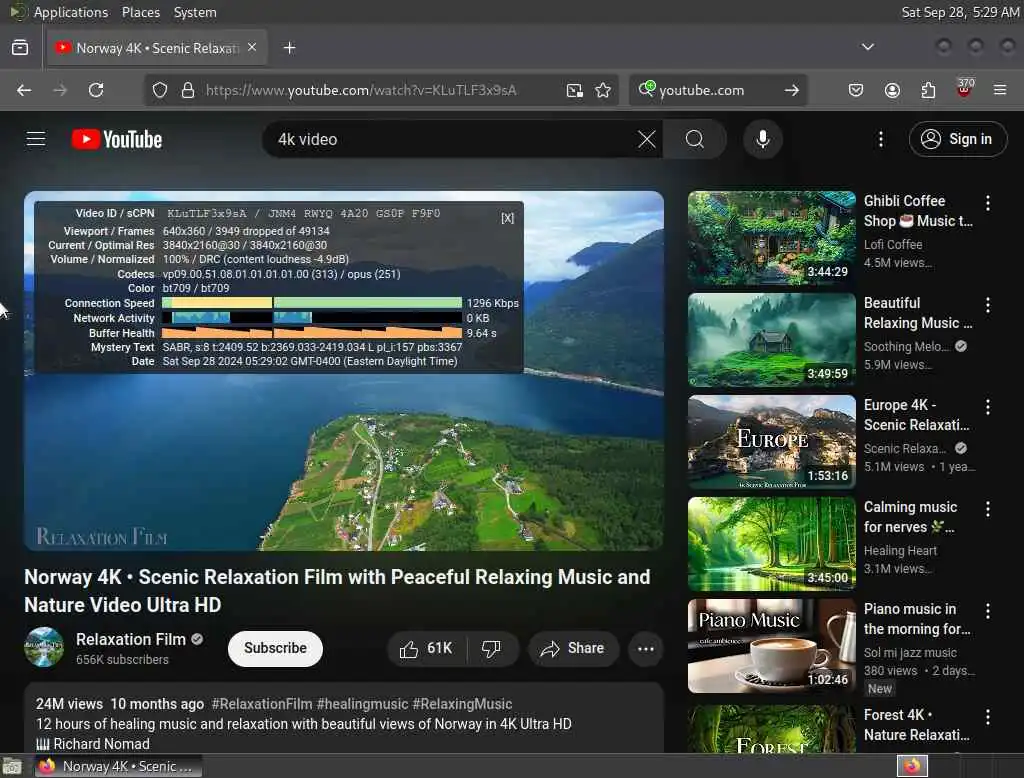Open options for Ghibli Coffee Shop video
The width and height of the screenshot is (1024, 778).
(987, 203)
